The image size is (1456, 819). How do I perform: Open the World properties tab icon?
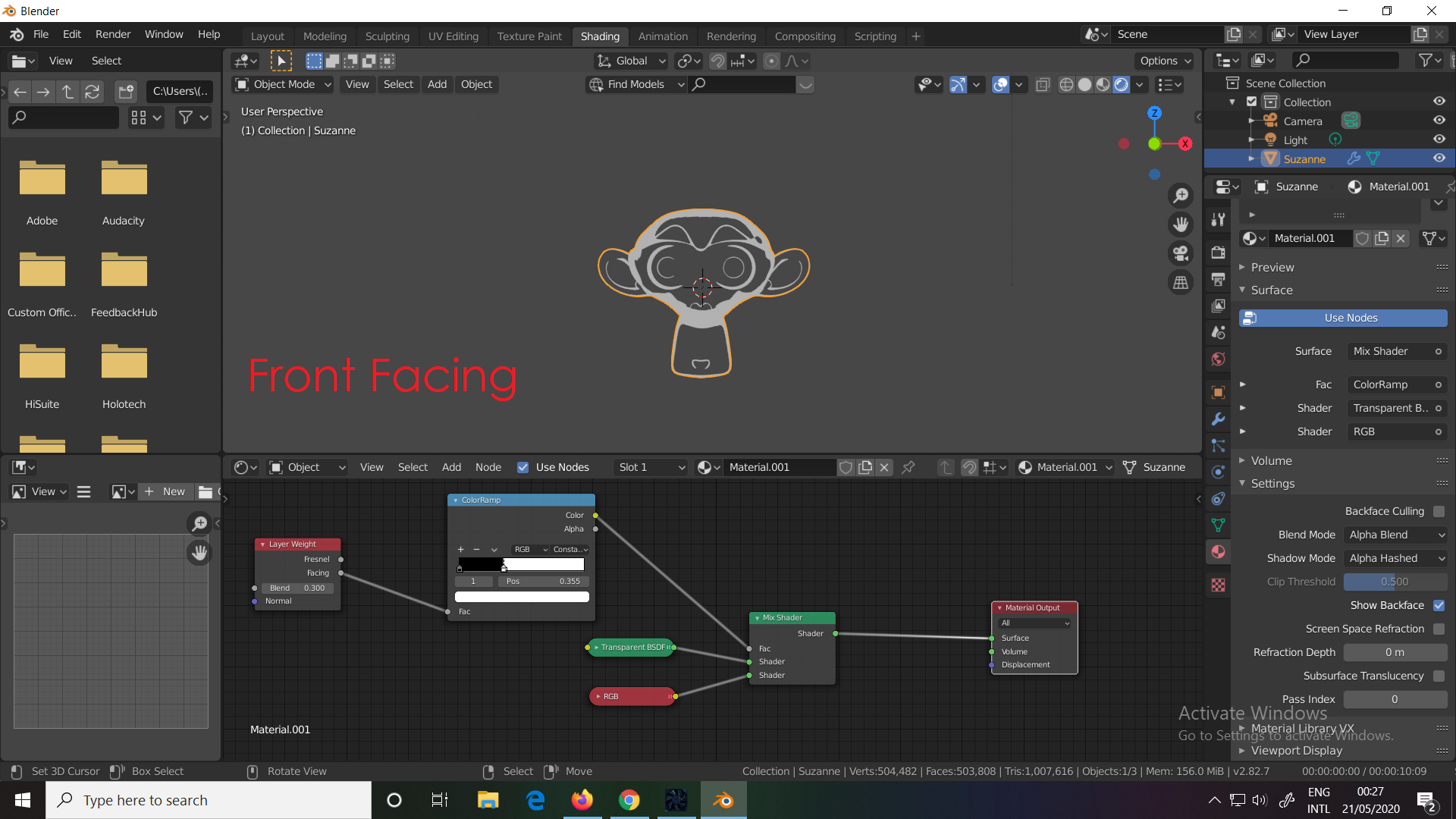[x=1218, y=359]
